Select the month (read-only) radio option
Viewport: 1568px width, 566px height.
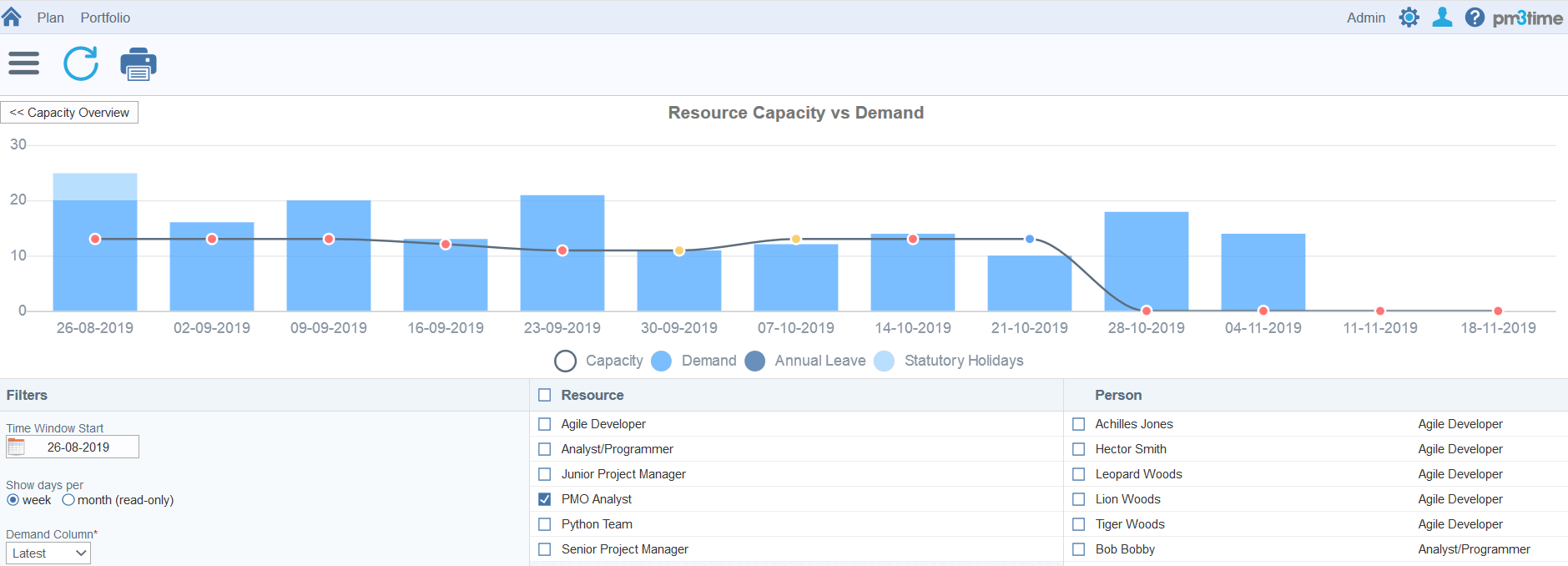coord(68,500)
